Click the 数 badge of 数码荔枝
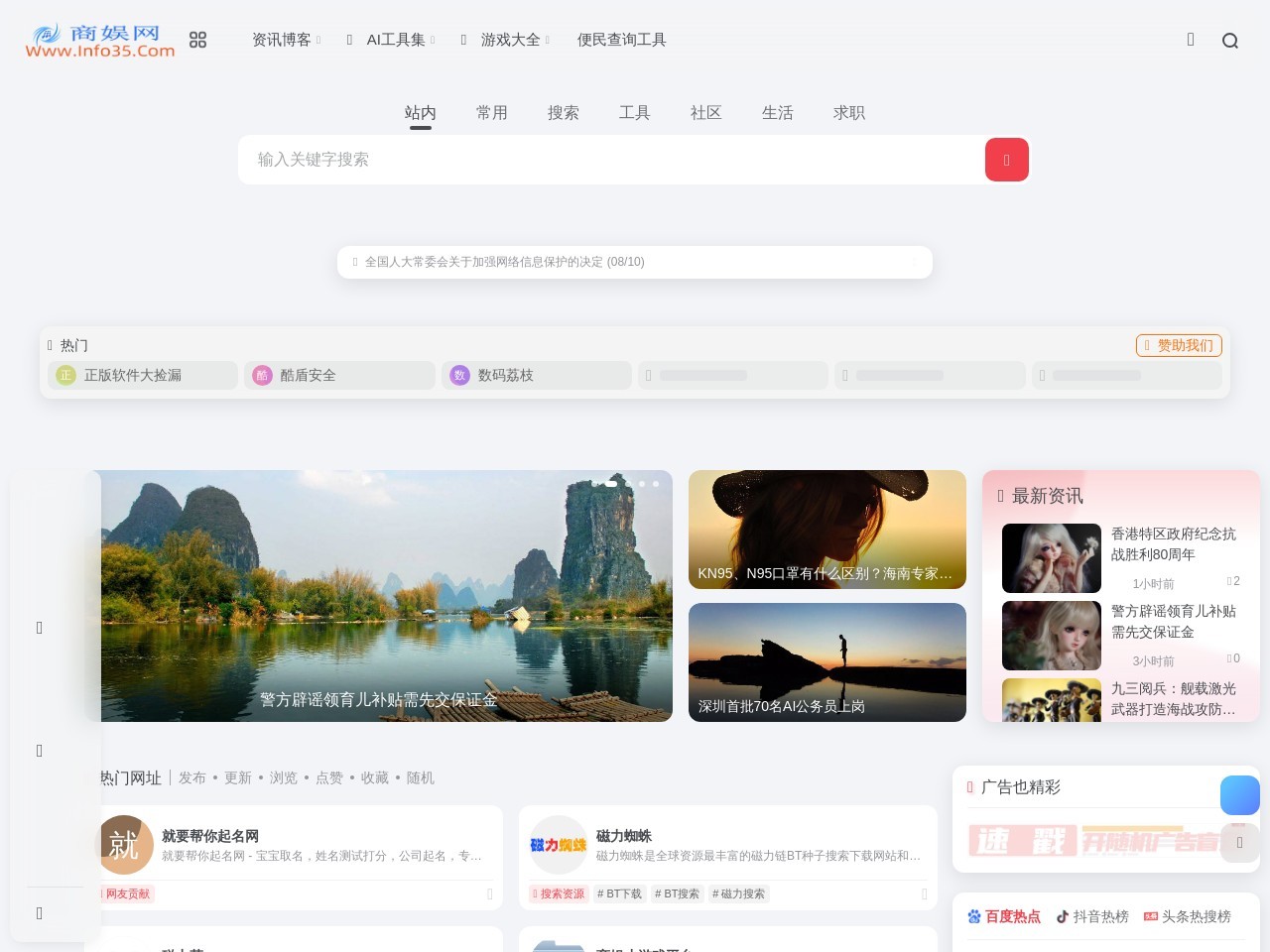Image resolution: width=1270 pixels, height=952 pixels. [459, 375]
